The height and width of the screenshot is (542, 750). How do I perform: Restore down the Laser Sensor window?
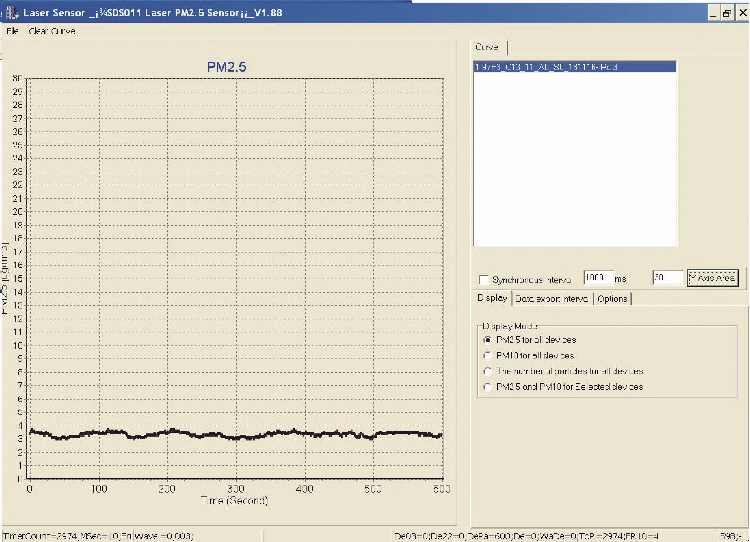coord(726,12)
